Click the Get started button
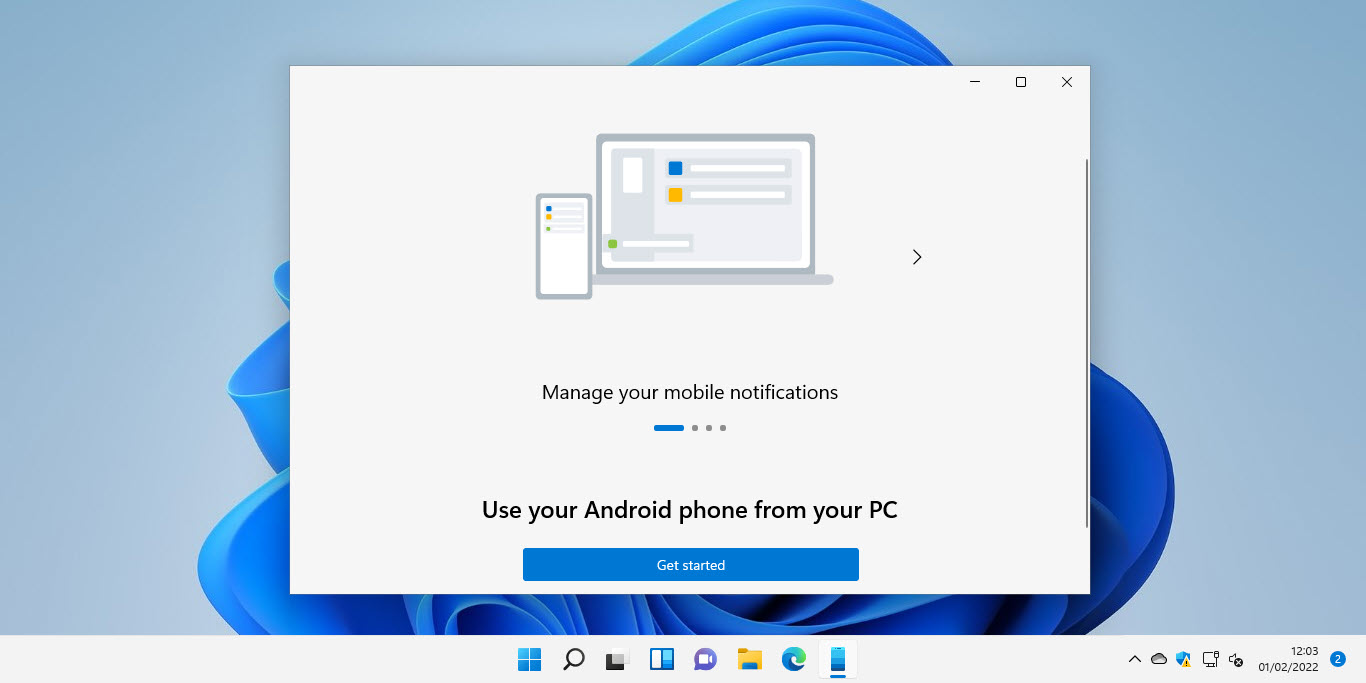The image size is (1366, 683). click(690, 564)
